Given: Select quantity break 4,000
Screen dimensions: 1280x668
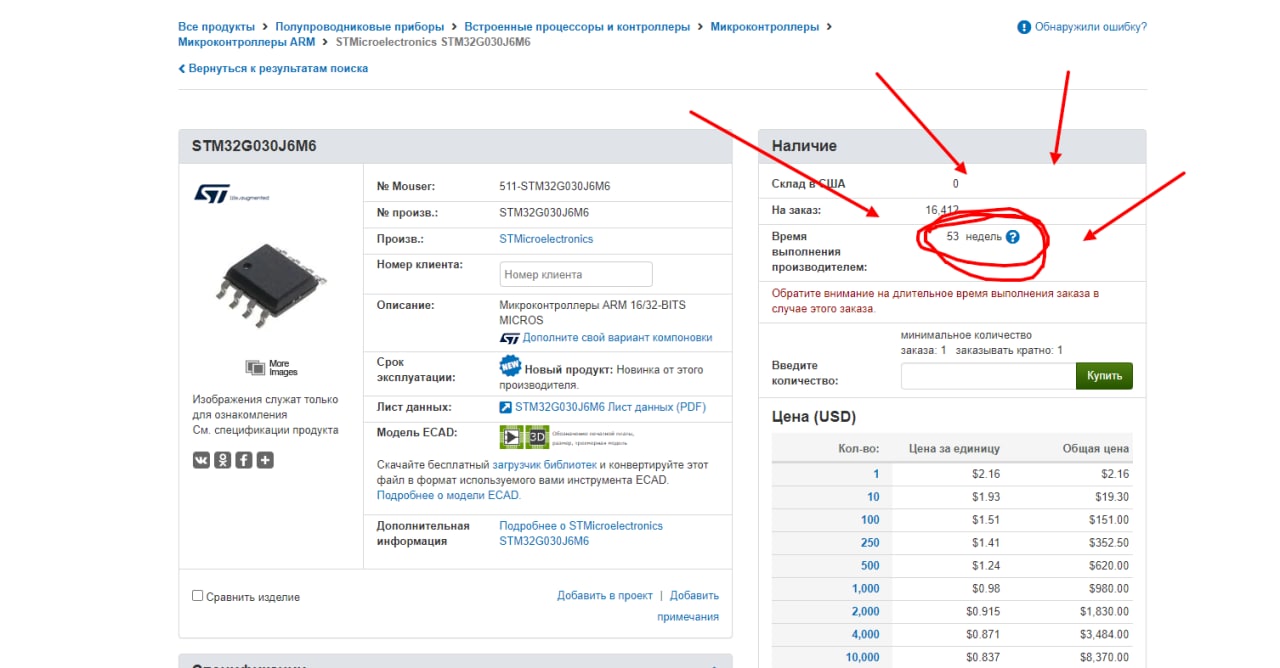Looking at the screenshot, I should (866, 635).
